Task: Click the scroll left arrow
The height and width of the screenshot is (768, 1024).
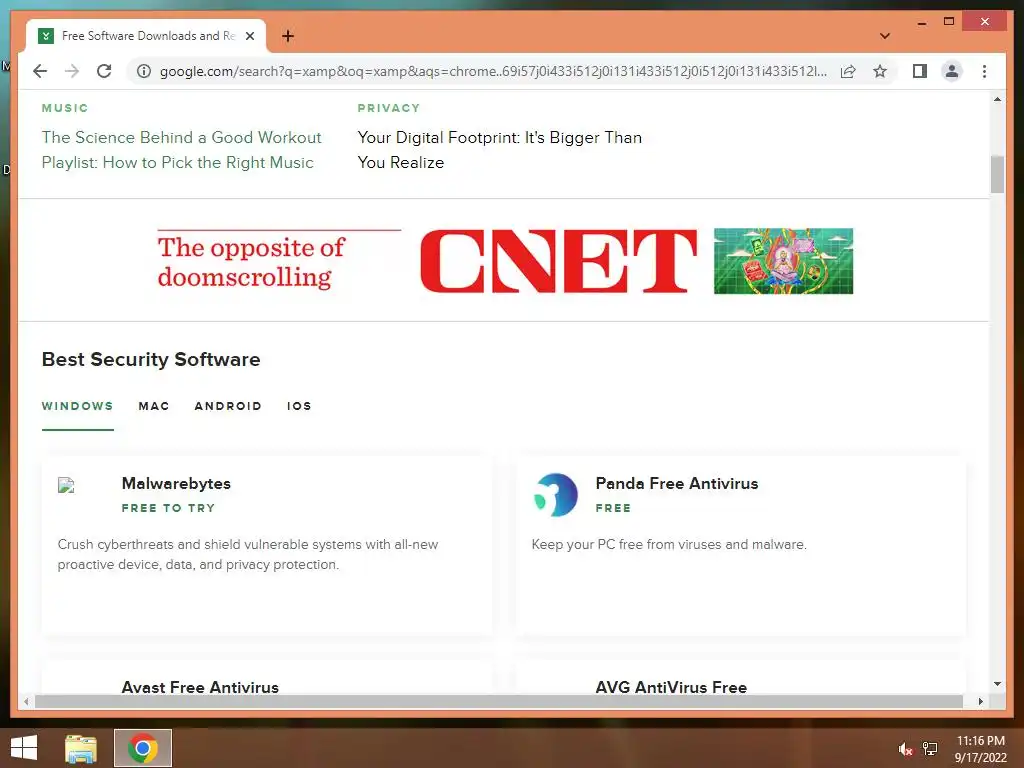Action: (26, 701)
